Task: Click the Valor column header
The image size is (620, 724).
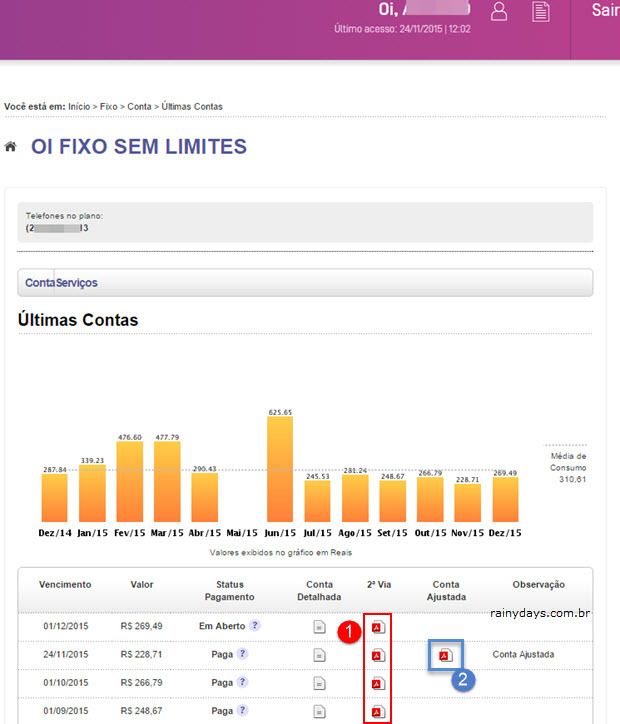Action: (142, 585)
